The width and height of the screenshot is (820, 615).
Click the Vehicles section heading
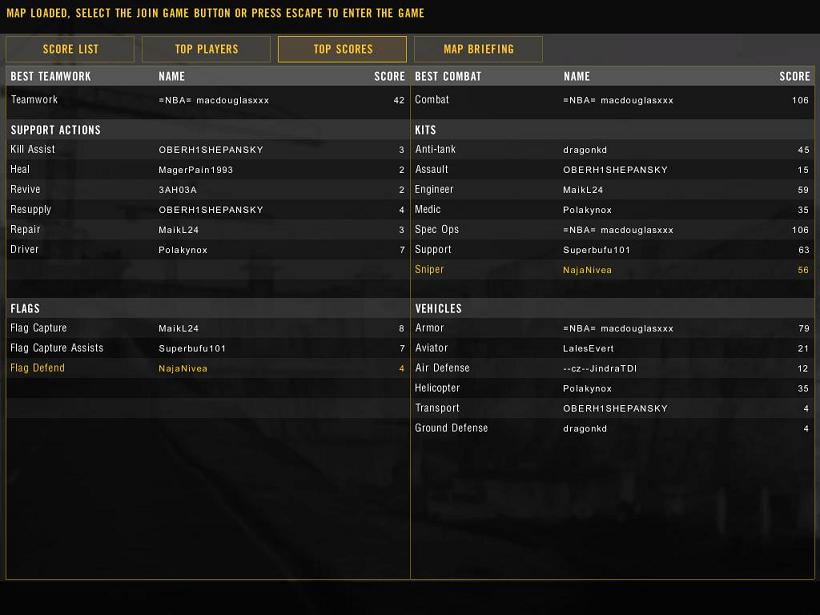(x=438, y=308)
